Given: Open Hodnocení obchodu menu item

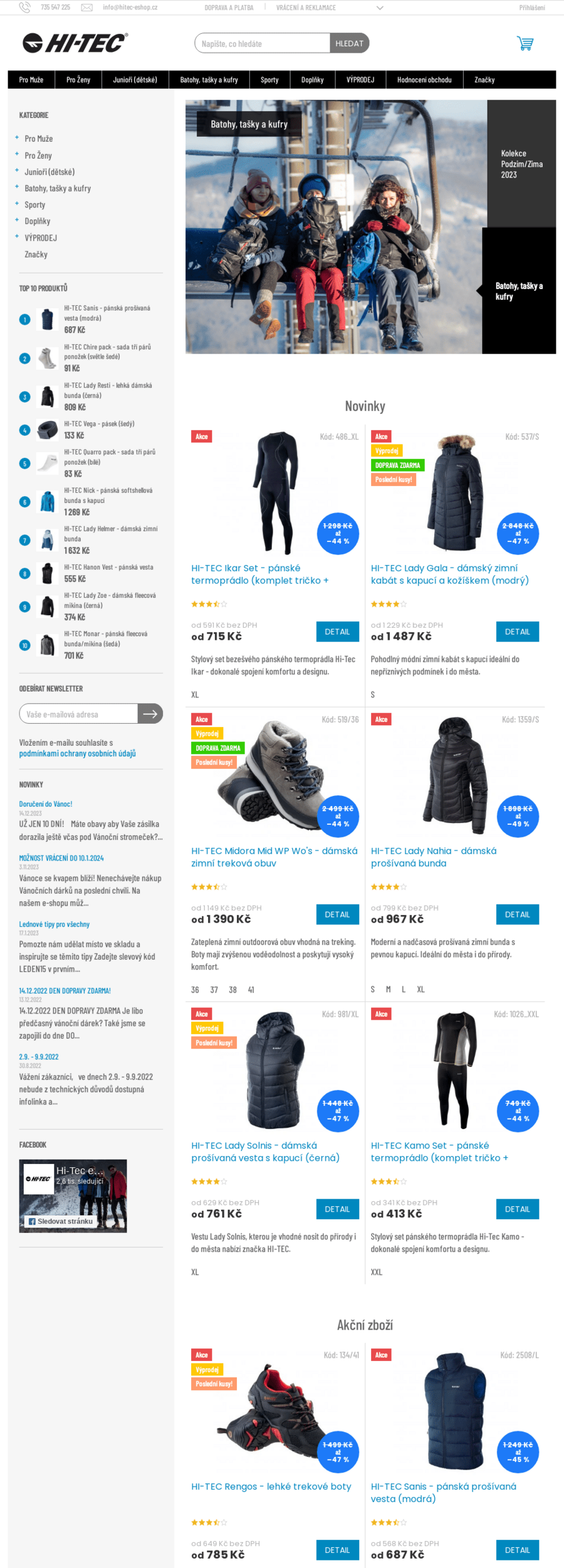Looking at the screenshot, I should click(424, 80).
